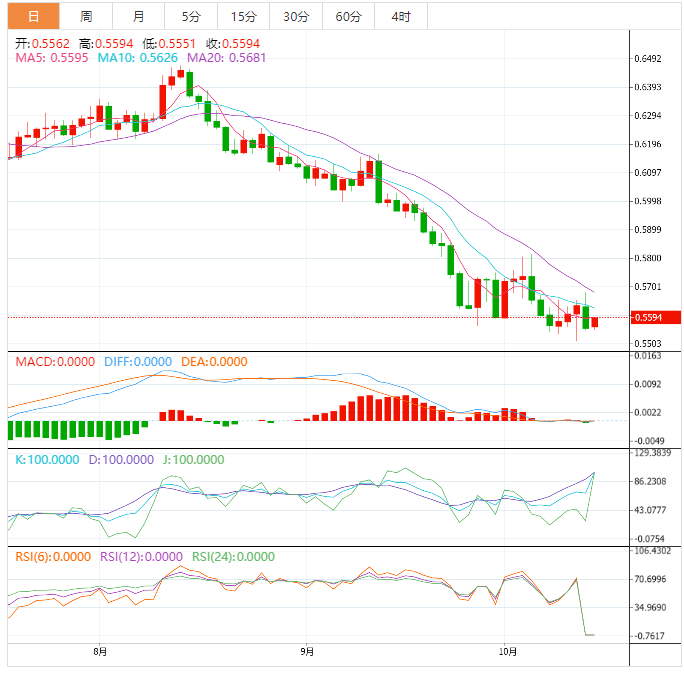This screenshot has height=674, width=684.
Task: Click the DEA value label
Action: click(x=214, y=362)
